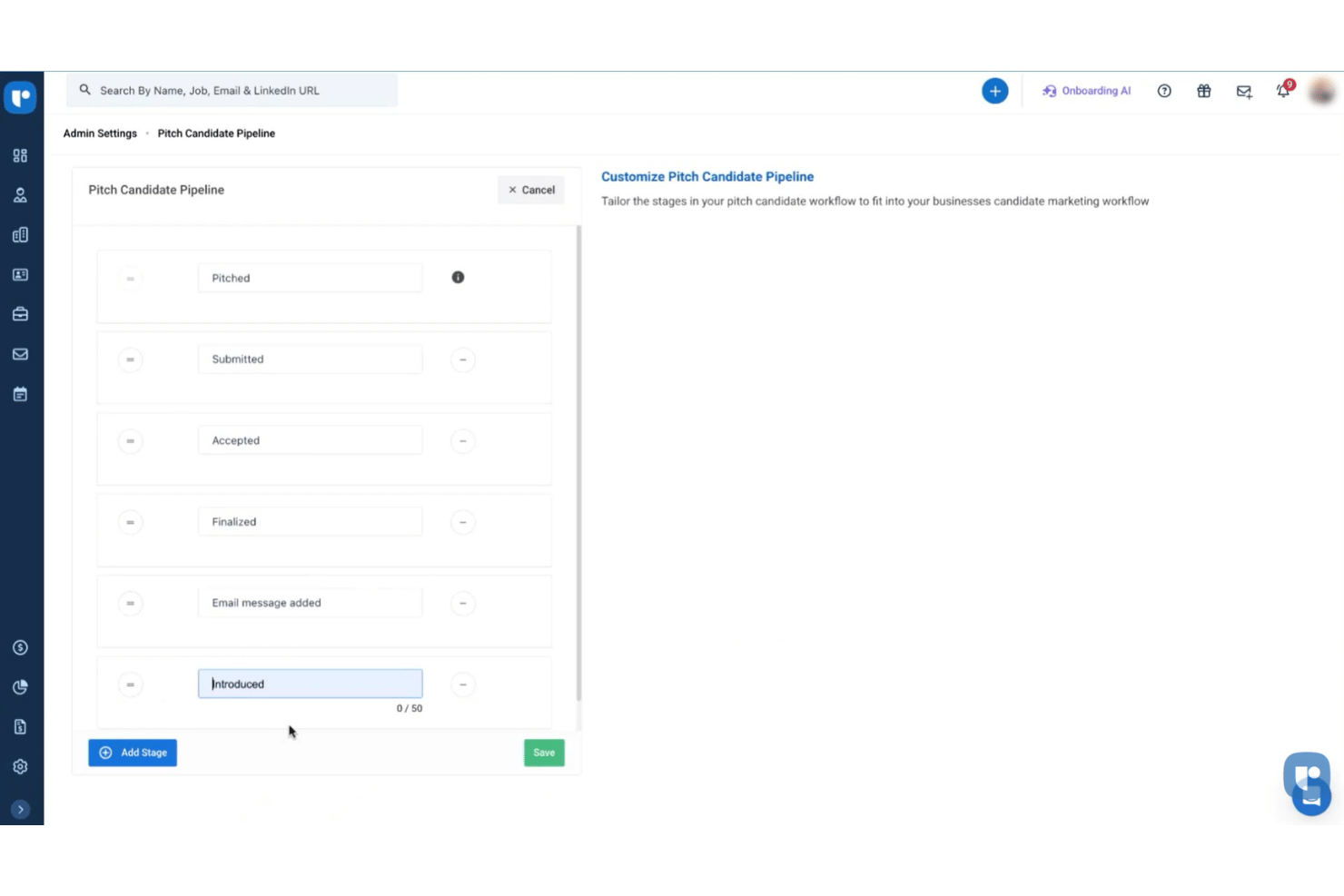Click the Recruit CRM logo icon
Viewport: 1344px width, 896px height.
20,96
